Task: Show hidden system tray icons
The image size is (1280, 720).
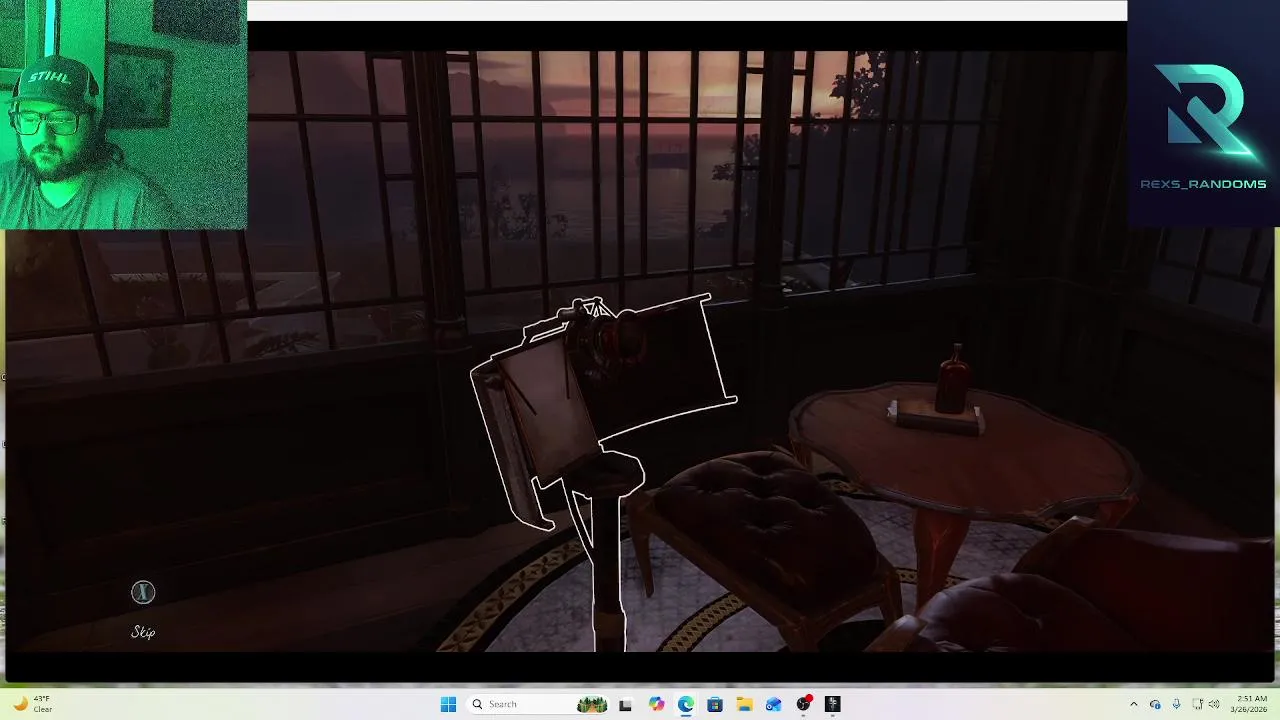Action: coord(1133,704)
